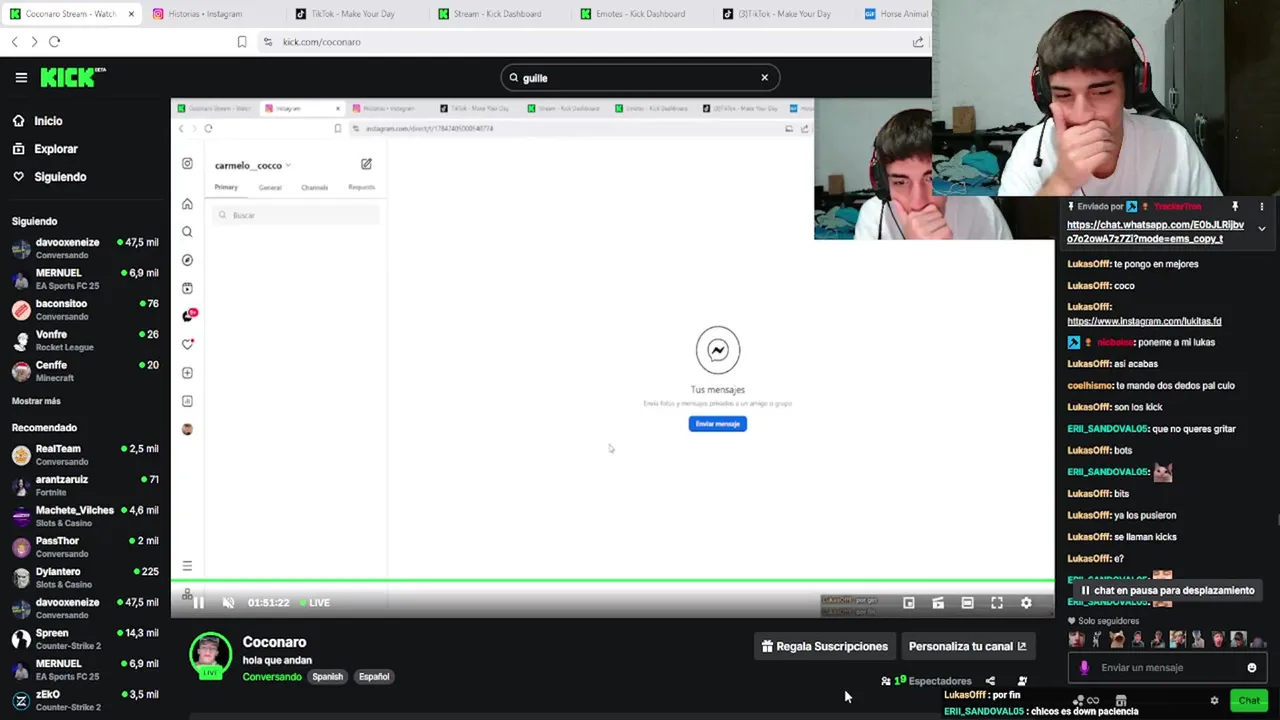Close the Coconaro Stream browser tab

pos(131,14)
